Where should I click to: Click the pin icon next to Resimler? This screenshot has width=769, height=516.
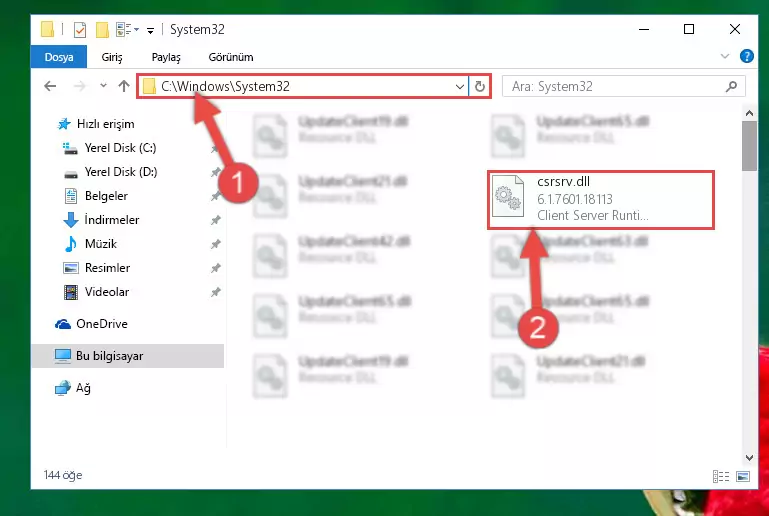[x=215, y=268]
